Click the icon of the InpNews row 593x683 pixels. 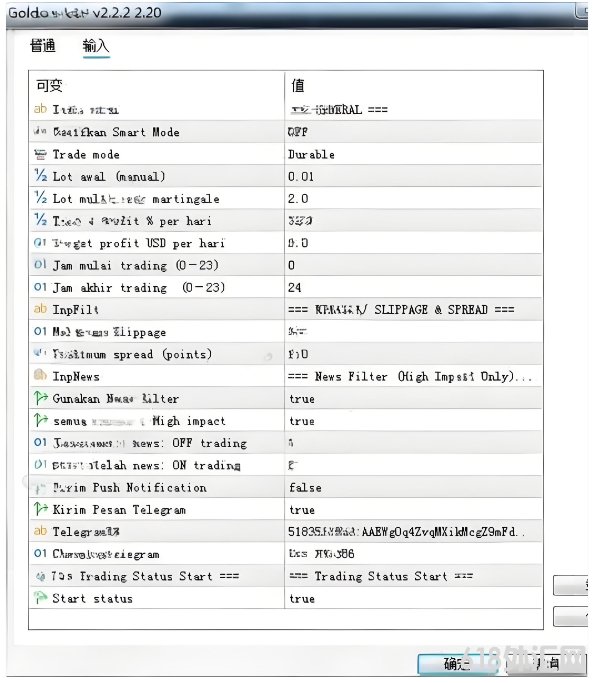point(40,375)
